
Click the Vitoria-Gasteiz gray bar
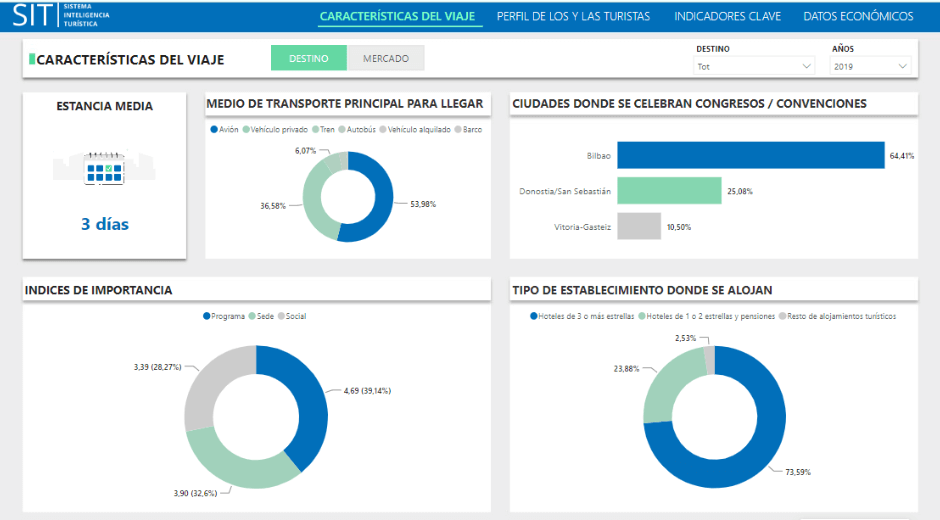click(638, 226)
